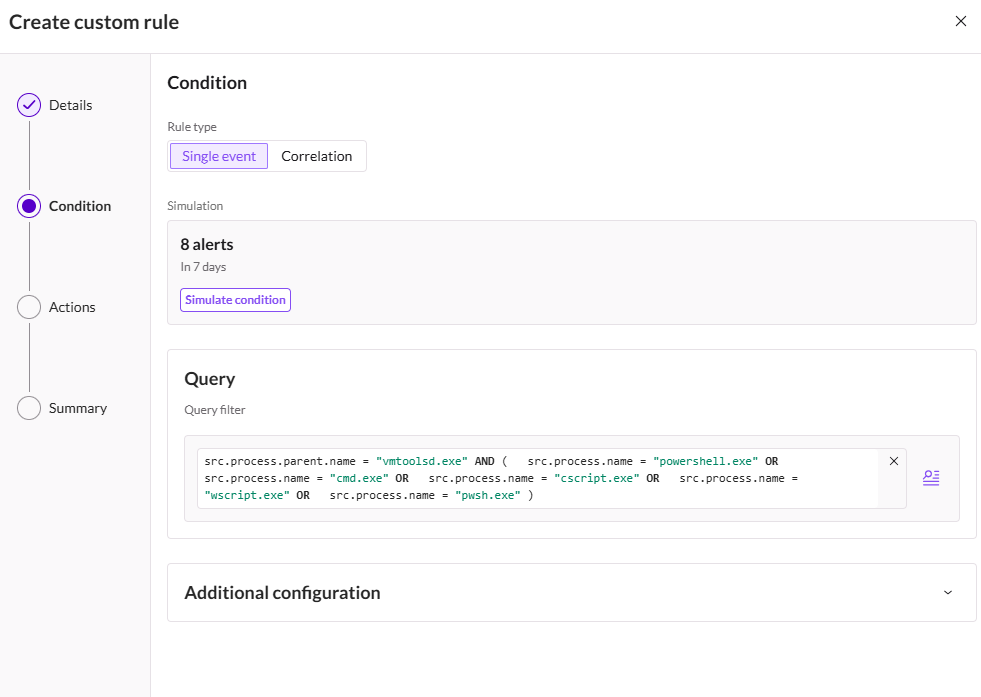Viewport: 981px width, 697px height.
Task: Click the Query section heading
Action: (210, 379)
